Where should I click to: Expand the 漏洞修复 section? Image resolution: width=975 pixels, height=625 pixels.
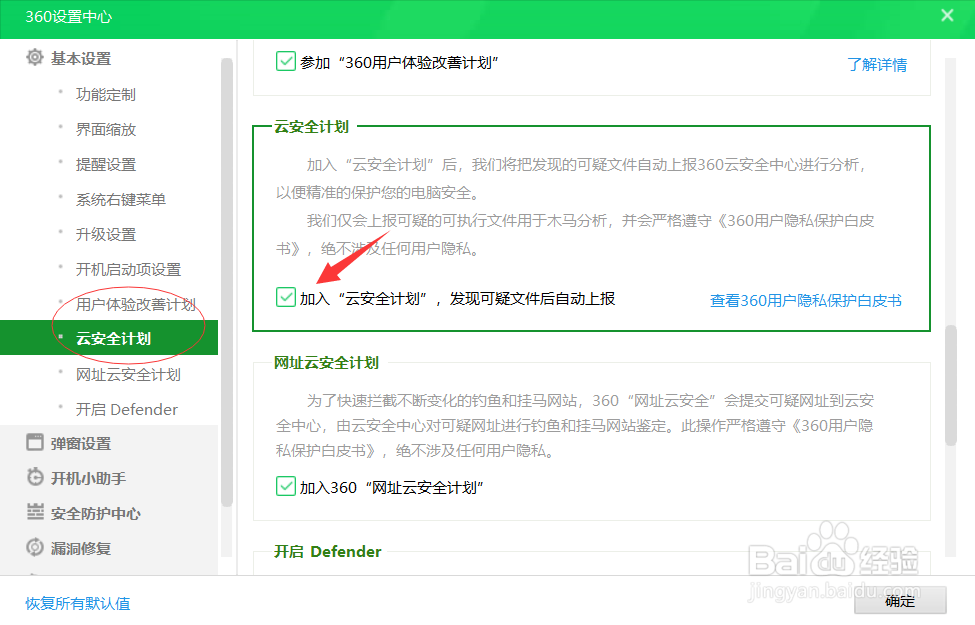point(81,549)
